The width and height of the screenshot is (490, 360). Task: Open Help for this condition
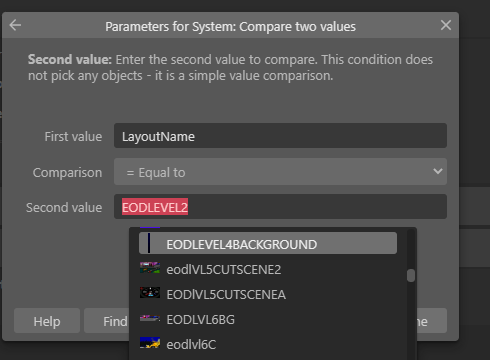47,321
